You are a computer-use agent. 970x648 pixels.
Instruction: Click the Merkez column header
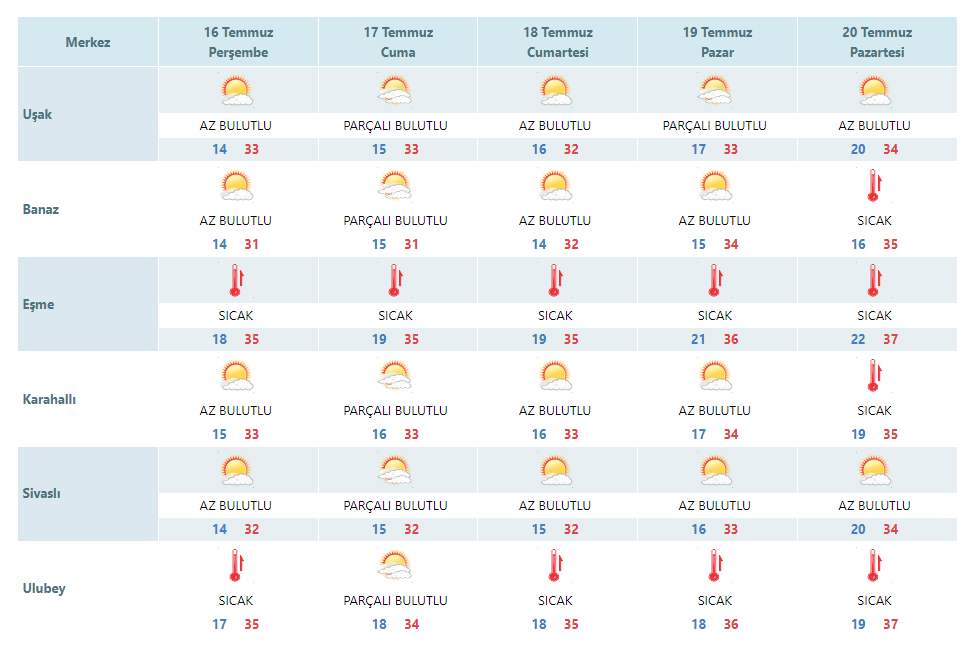88,42
